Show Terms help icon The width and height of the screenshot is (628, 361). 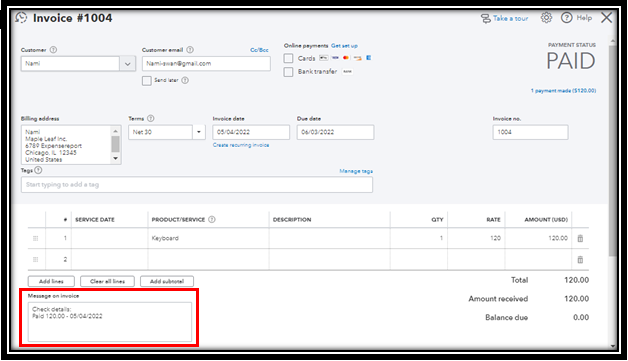[x=151, y=119]
